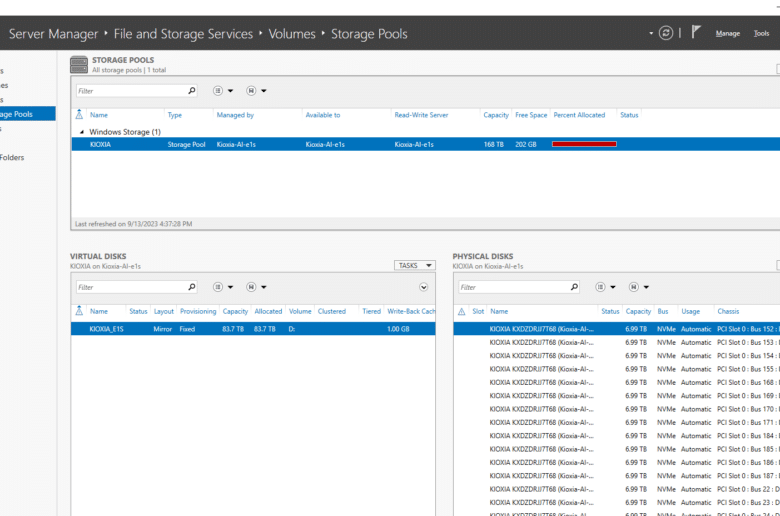Sort Virtual Disks by Provisioning column
Viewport: 780px width, 516px height.
pos(198,311)
